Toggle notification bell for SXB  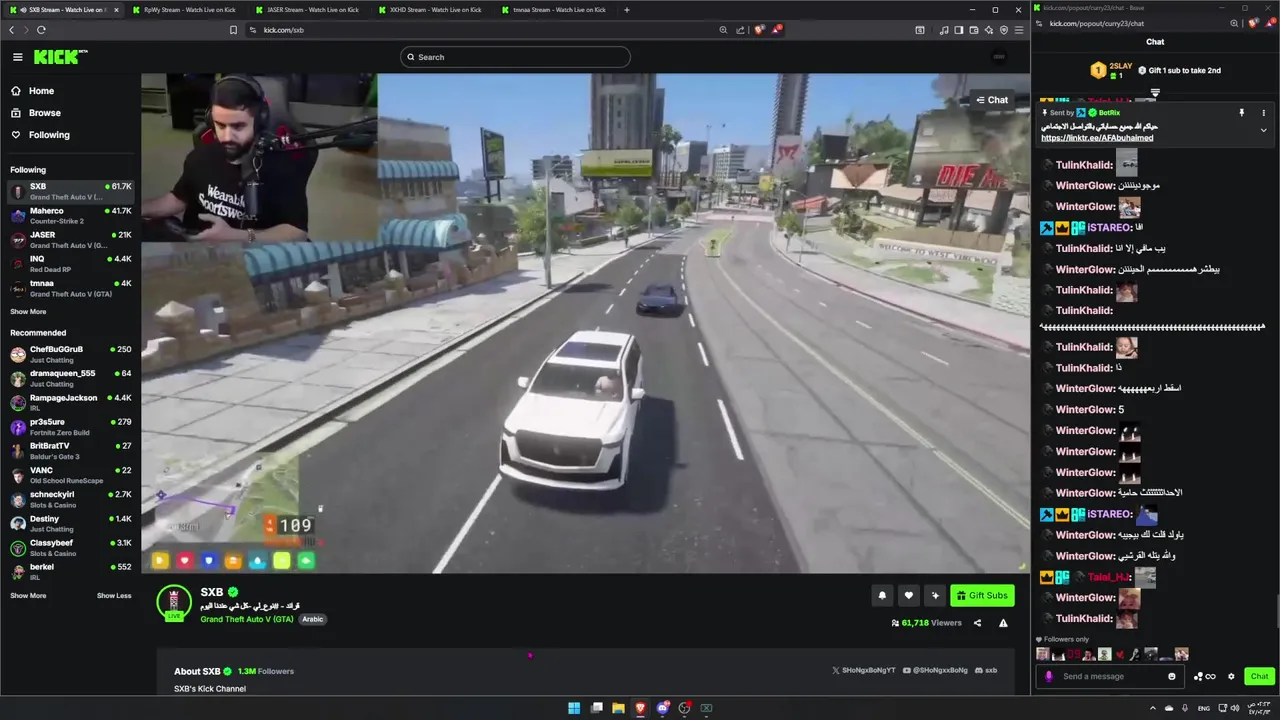[x=882, y=595]
